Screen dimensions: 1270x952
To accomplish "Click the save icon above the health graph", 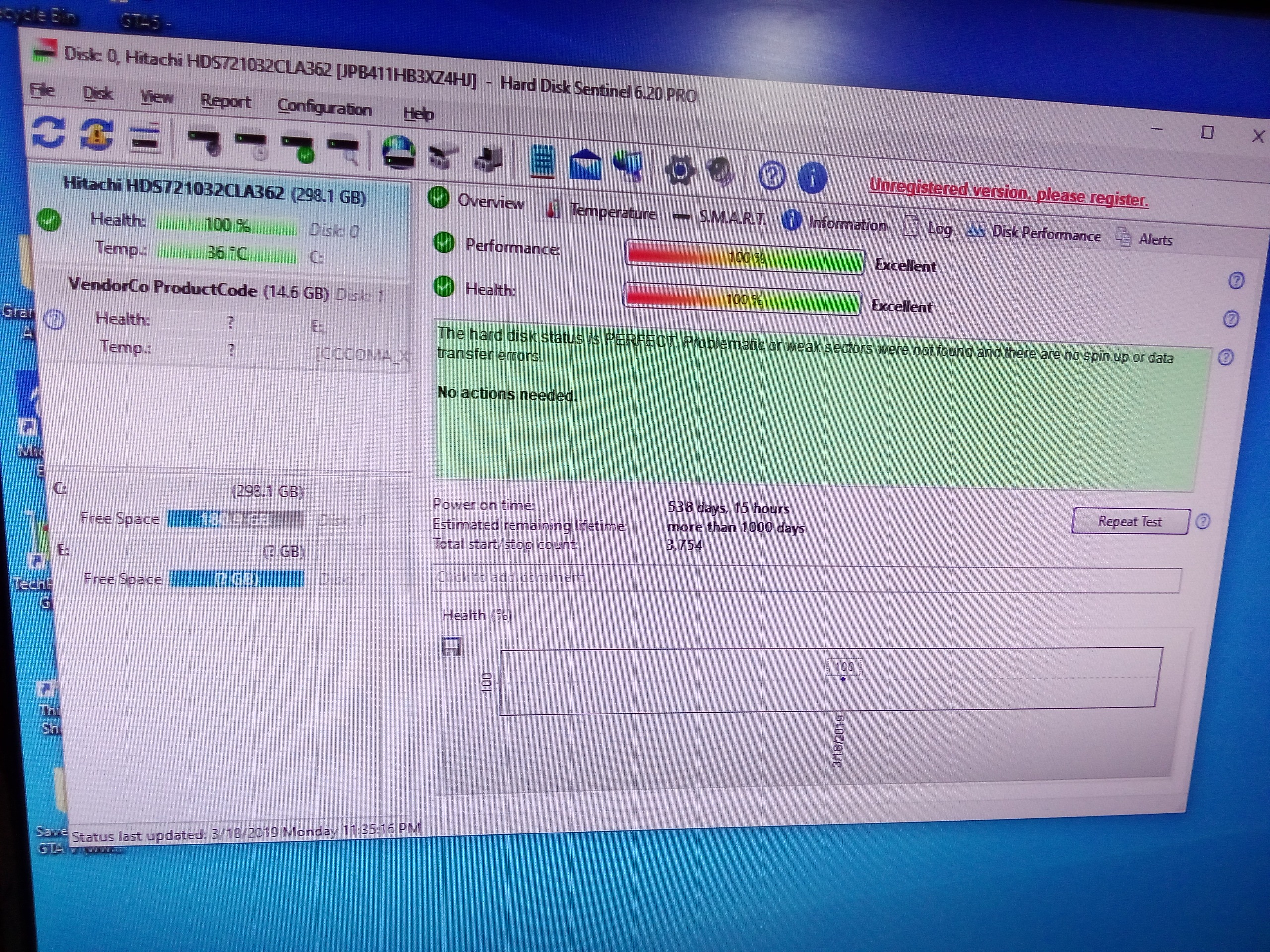I will coord(452,647).
